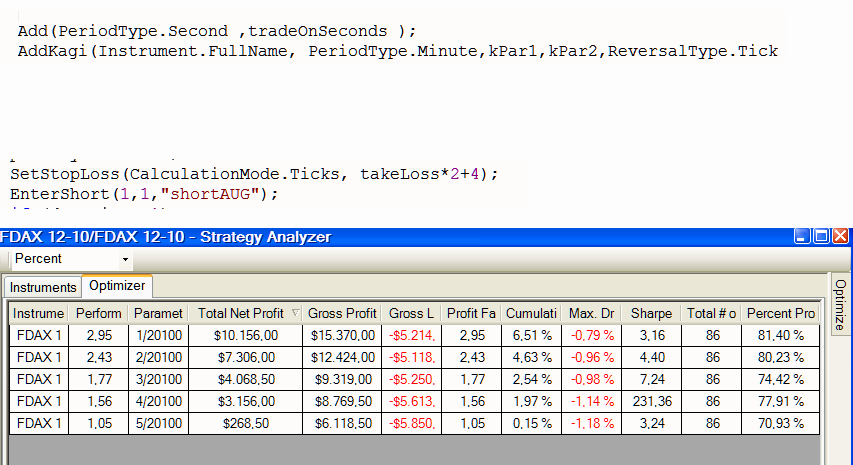Select the Optimizer tab
The image size is (853, 465).
[117, 286]
